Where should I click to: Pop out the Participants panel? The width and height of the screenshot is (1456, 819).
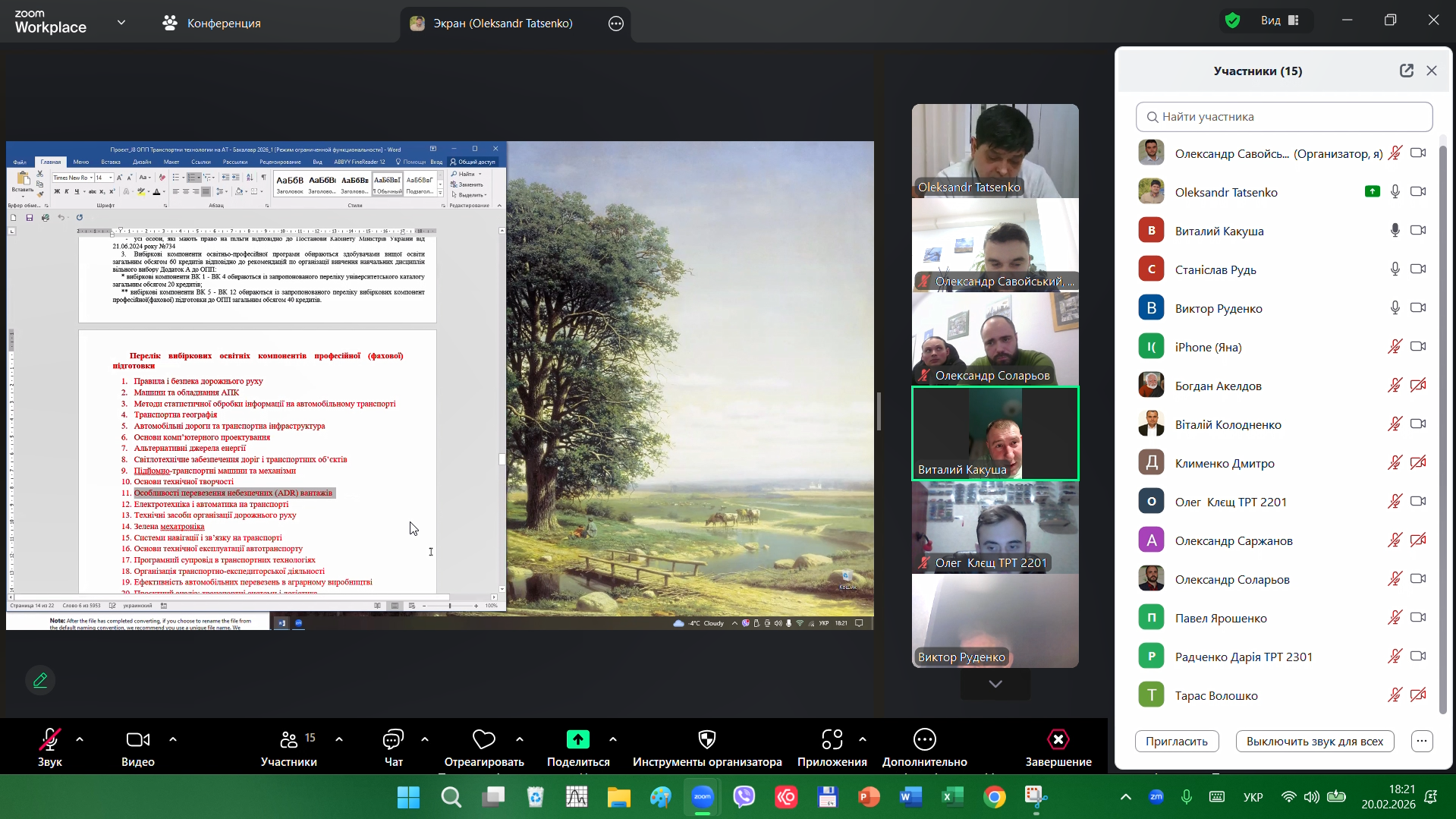[1406, 71]
